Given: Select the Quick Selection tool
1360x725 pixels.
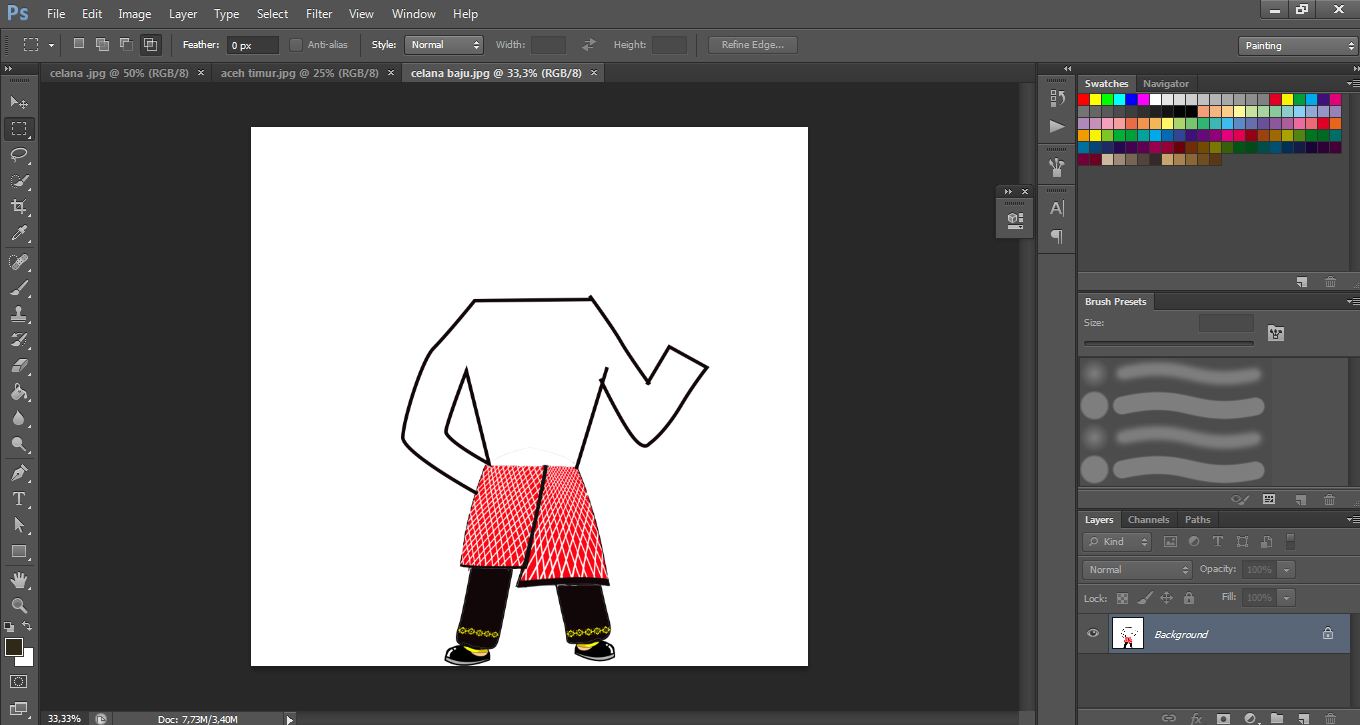Looking at the screenshot, I should pos(19,181).
